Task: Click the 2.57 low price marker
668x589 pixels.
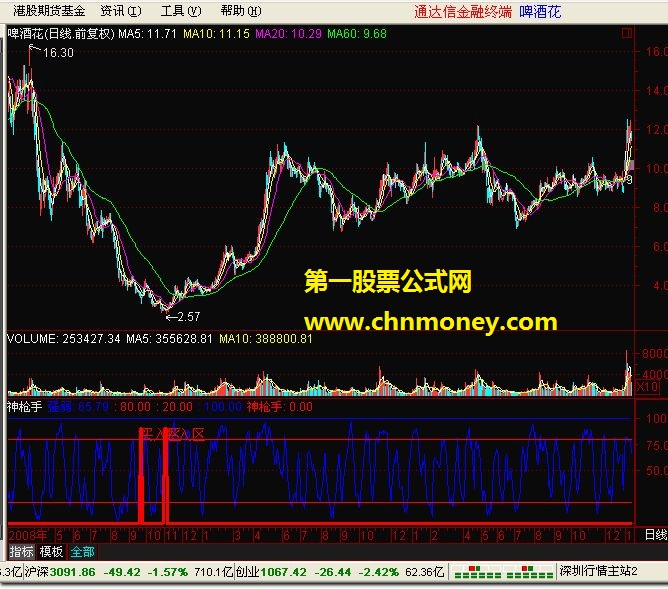Action: click(189, 317)
